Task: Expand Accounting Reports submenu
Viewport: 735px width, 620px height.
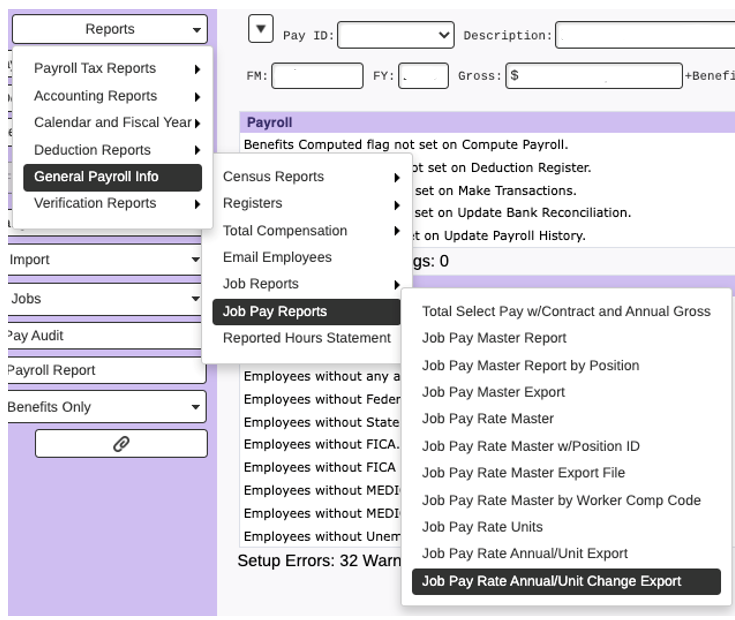Action: (112, 96)
